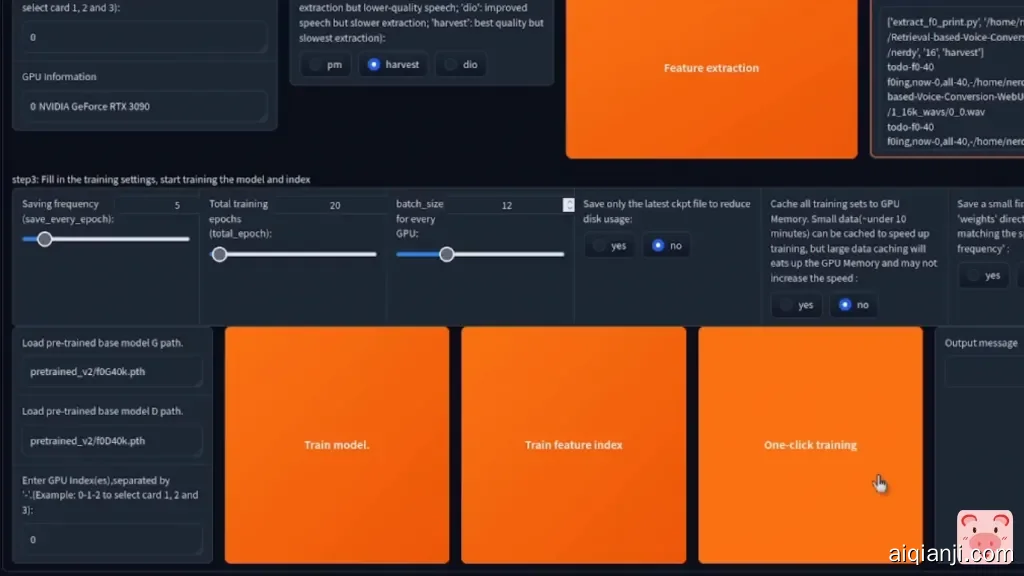Image resolution: width=1024 pixels, height=576 pixels.
Task: Choose "yes" to save only latest ckpt file
Action: [x=609, y=245]
